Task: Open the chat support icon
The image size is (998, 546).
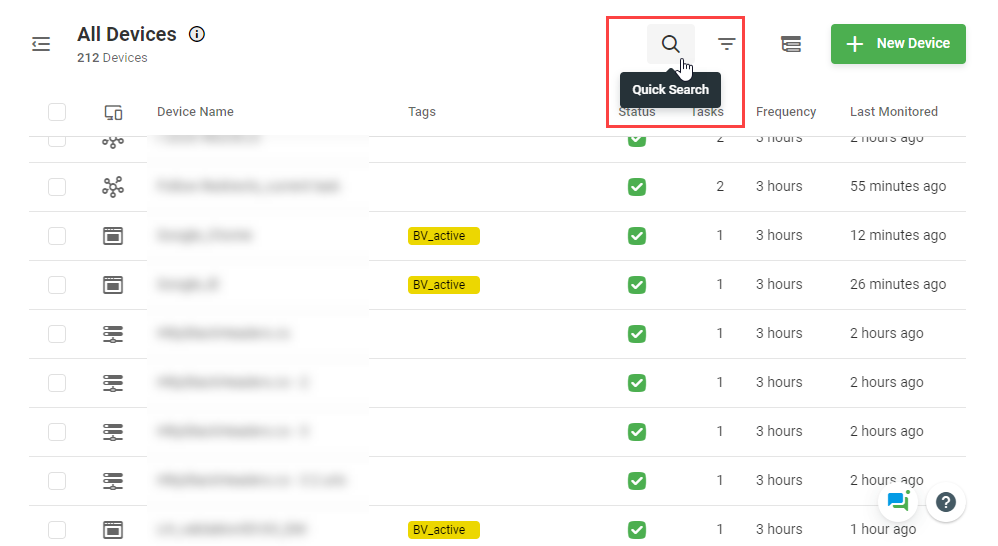Action: click(x=897, y=501)
